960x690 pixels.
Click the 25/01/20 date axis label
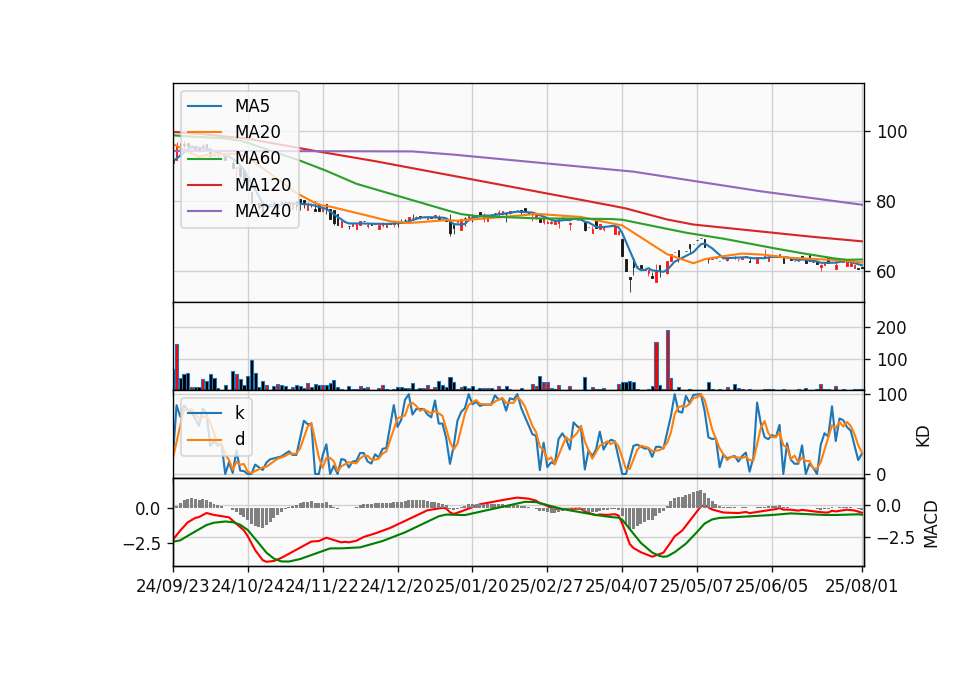click(x=472, y=586)
